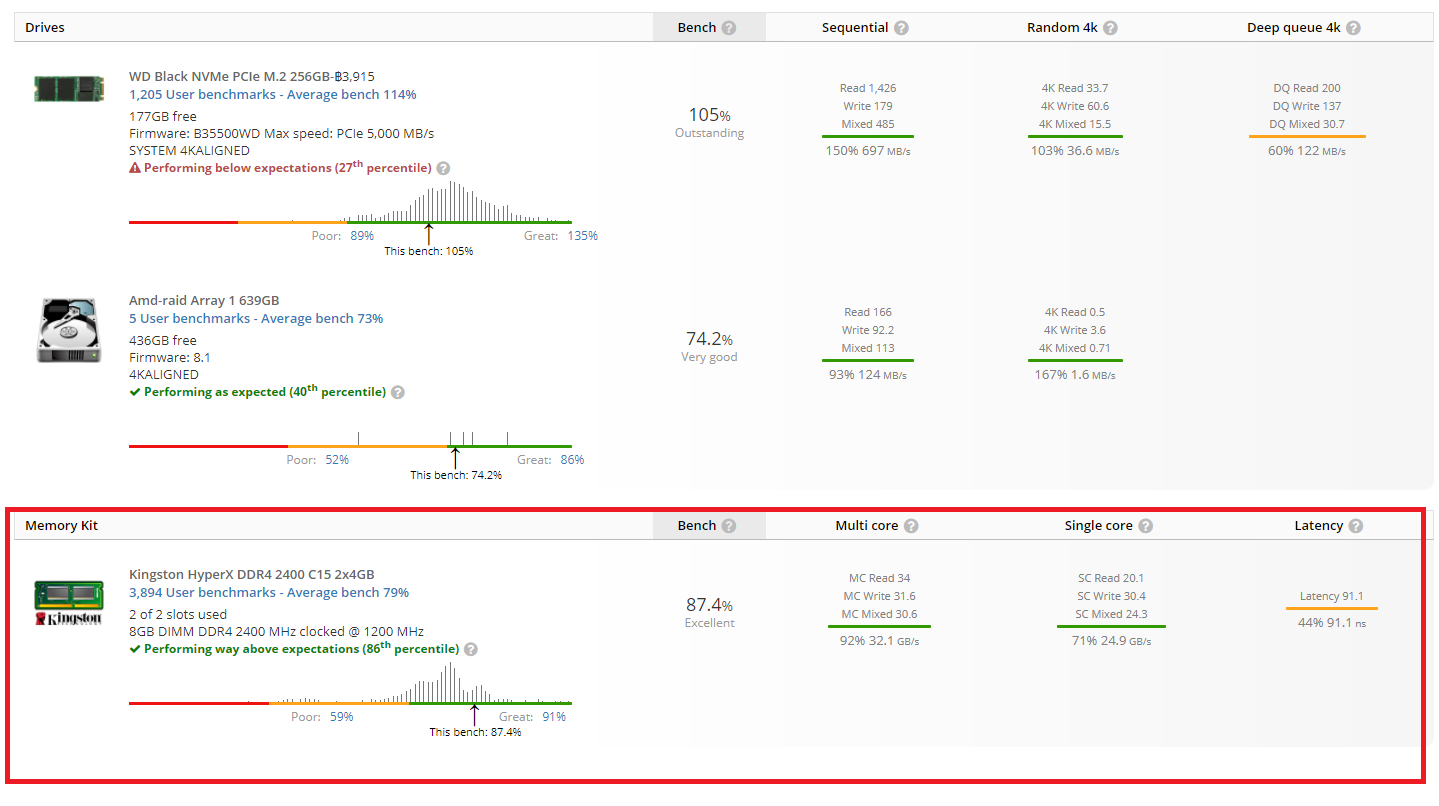Viewport: 1439px width, 806px height.
Task: Click Sequential column header
Action: pos(855,28)
